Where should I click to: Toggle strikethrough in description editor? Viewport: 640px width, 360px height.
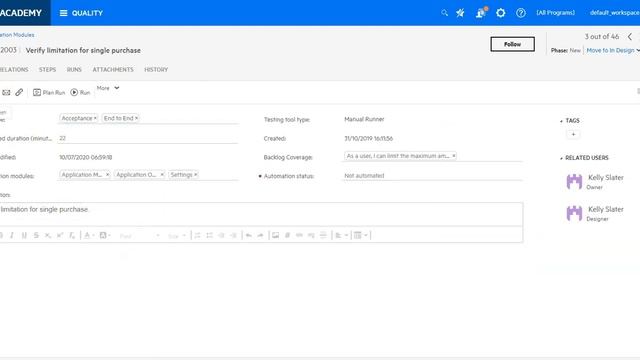36,236
